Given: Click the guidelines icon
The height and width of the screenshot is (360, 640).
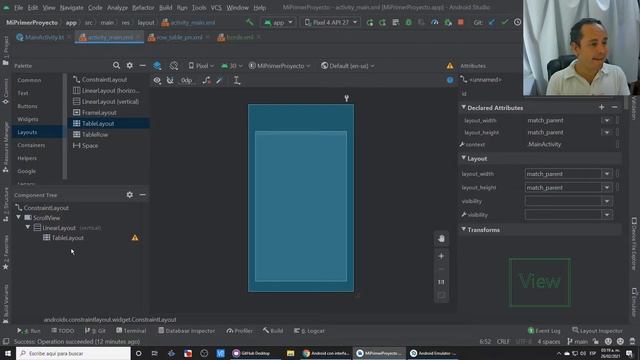Looking at the screenshot, I should (x=237, y=80).
